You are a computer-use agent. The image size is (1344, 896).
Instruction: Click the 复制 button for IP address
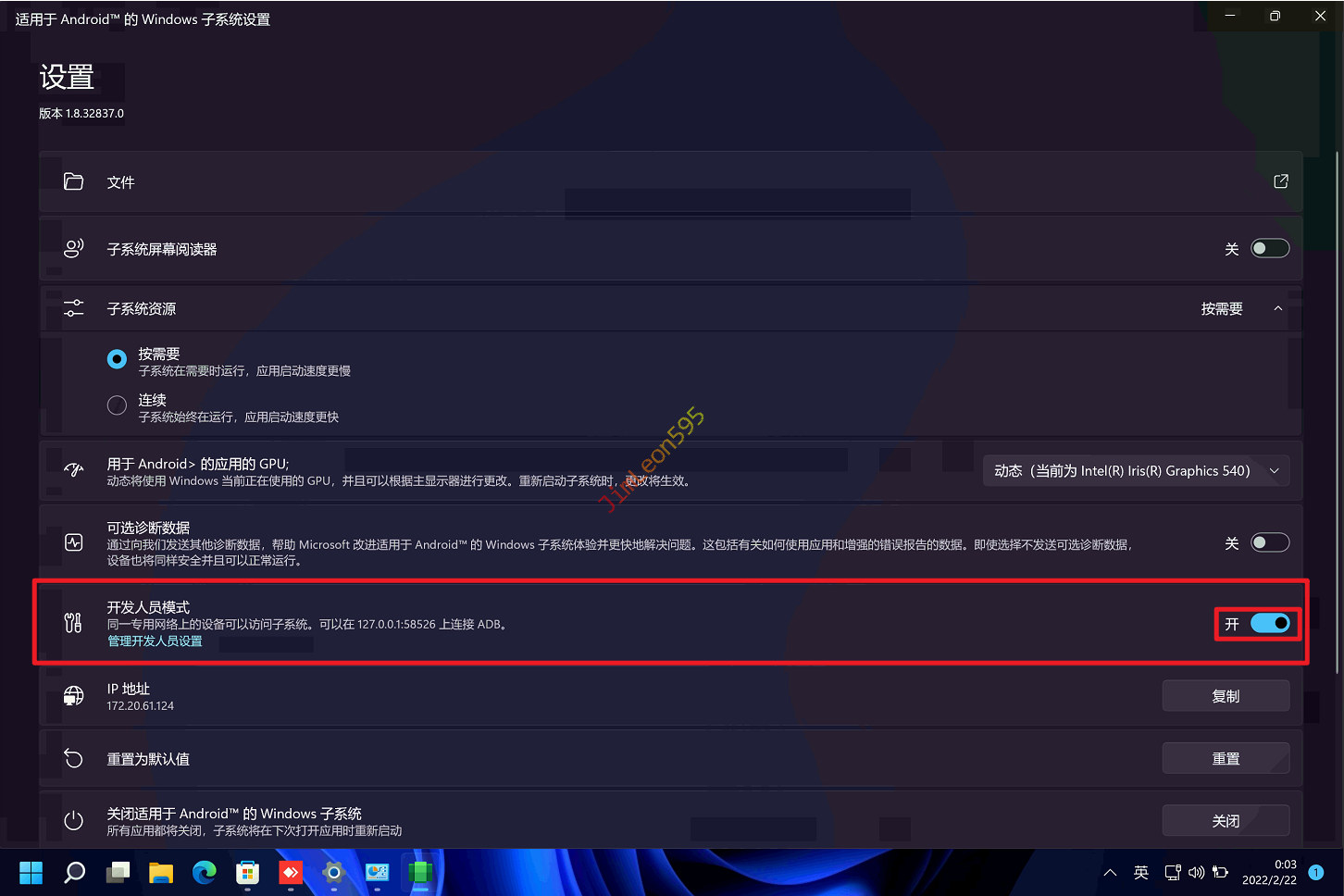click(x=1225, y=696)
